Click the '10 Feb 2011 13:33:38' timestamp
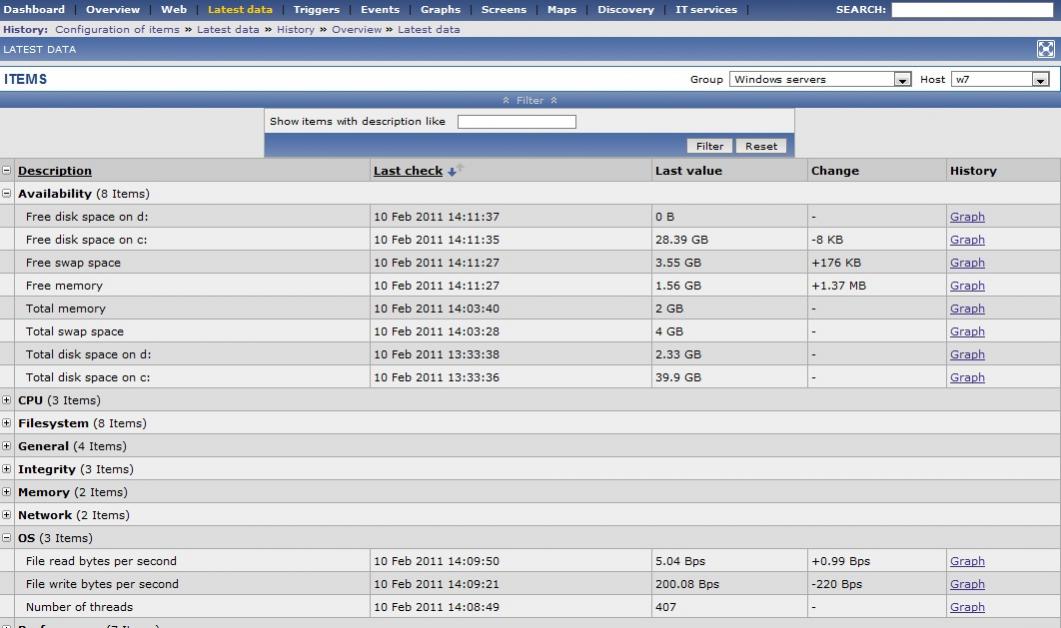Image resolution: width=1061 pixels, height=628 pixels. (436, 355)
